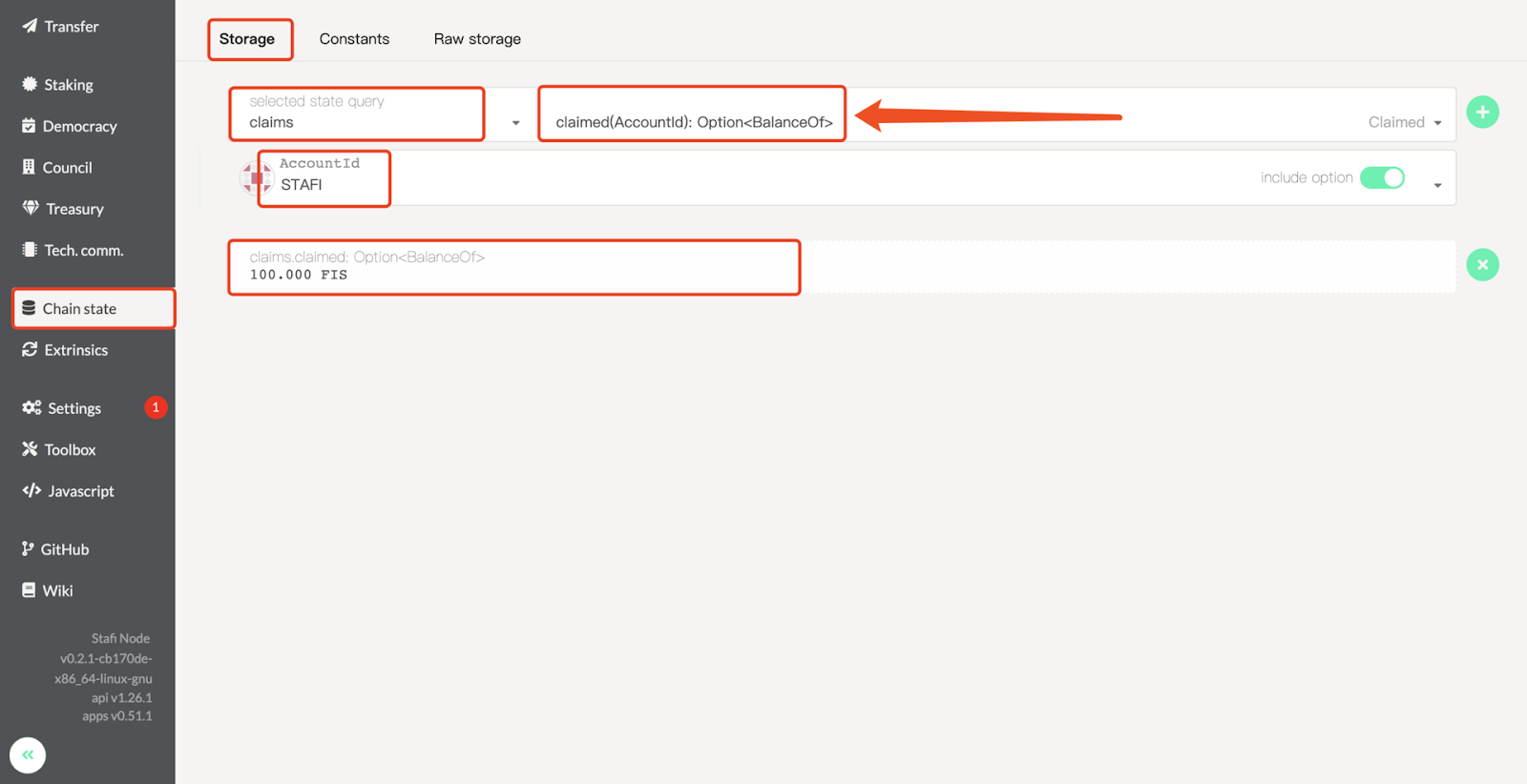
Task: Click the include option label
Action: tap(1307, 177)
